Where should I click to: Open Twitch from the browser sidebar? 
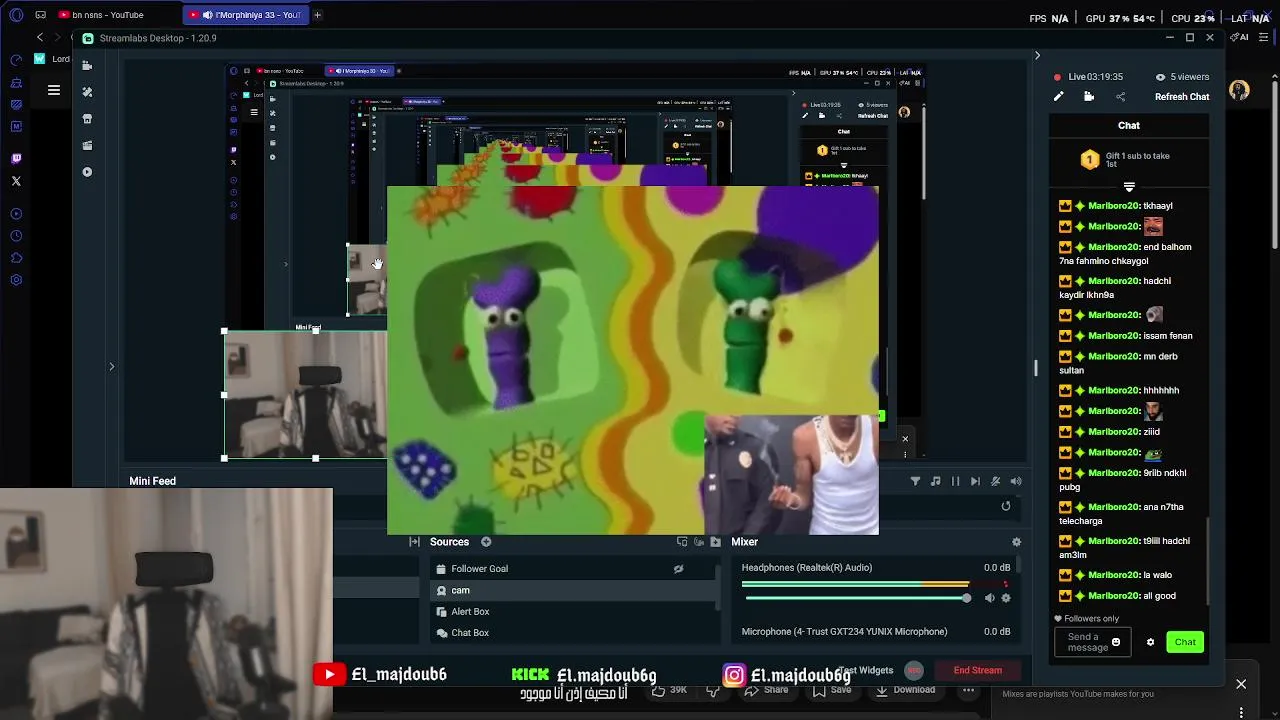(16, 158)
